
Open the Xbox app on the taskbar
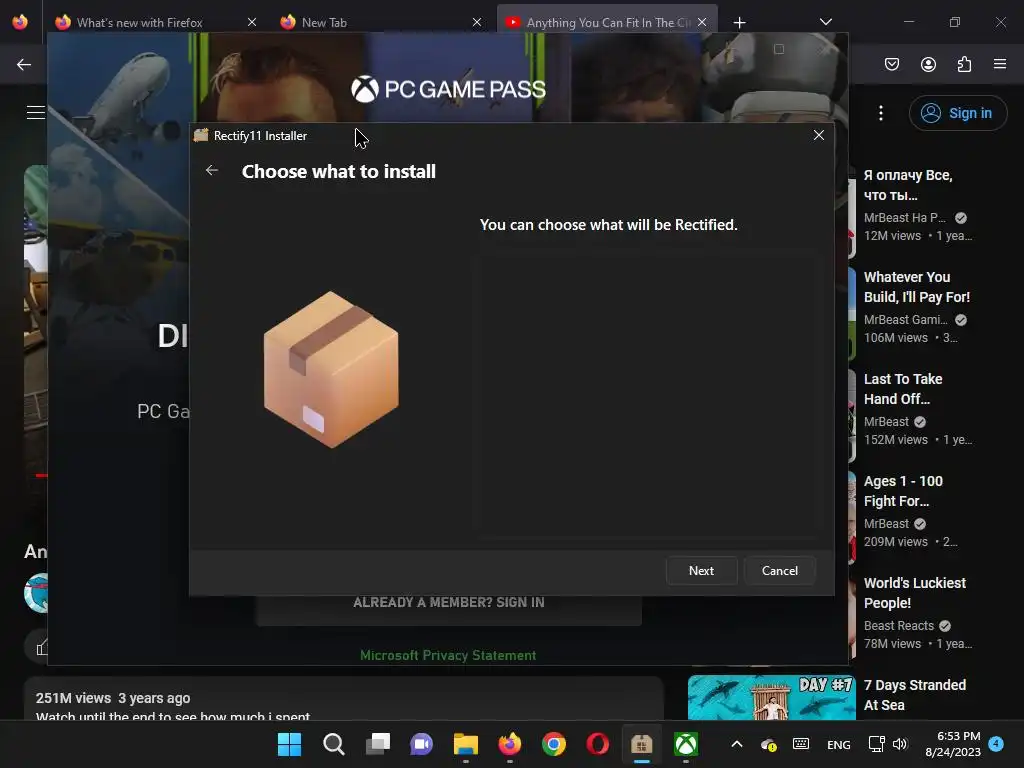(x=686, y=744)
